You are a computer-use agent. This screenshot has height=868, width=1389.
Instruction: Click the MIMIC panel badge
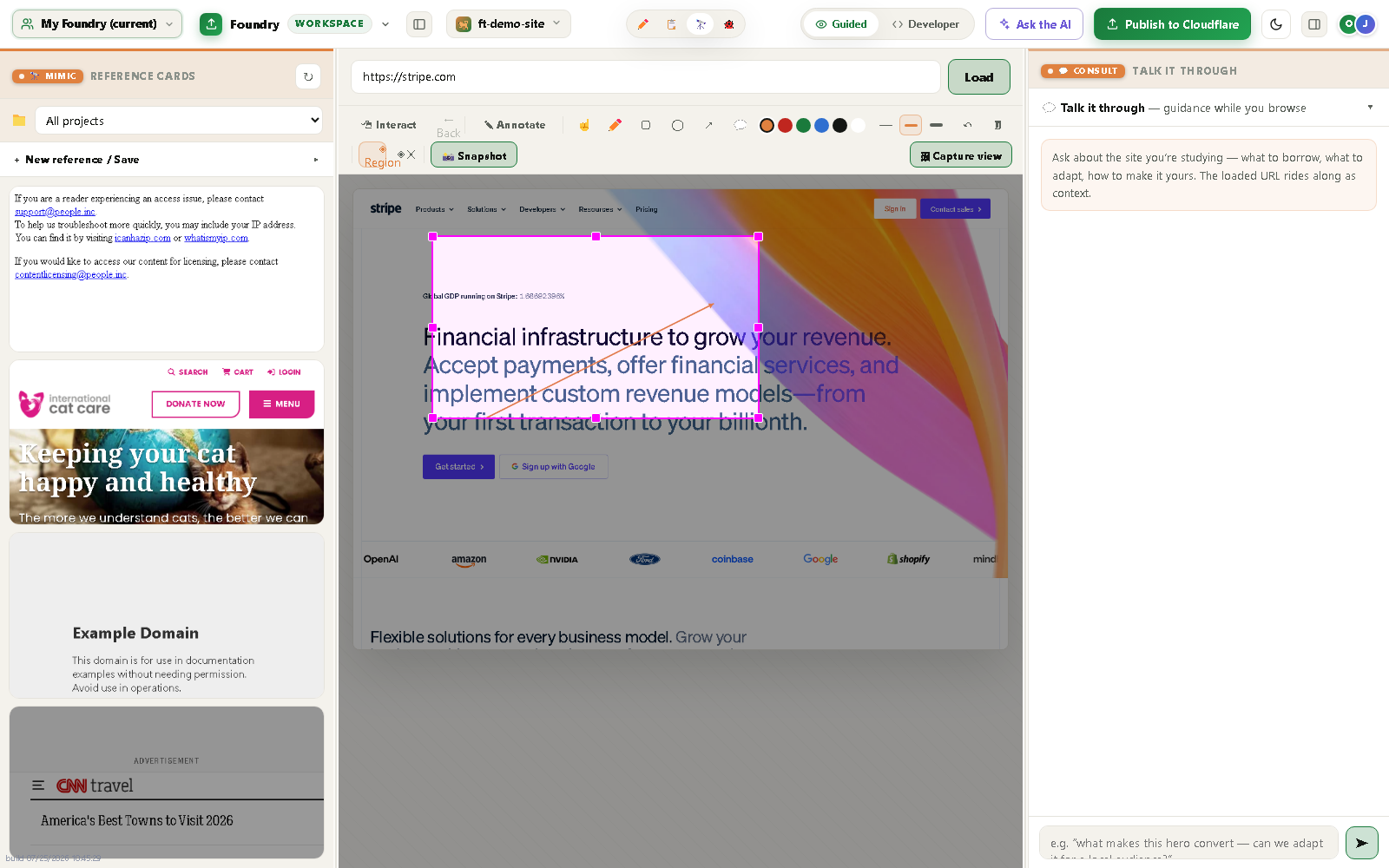[x=49, y=76]
